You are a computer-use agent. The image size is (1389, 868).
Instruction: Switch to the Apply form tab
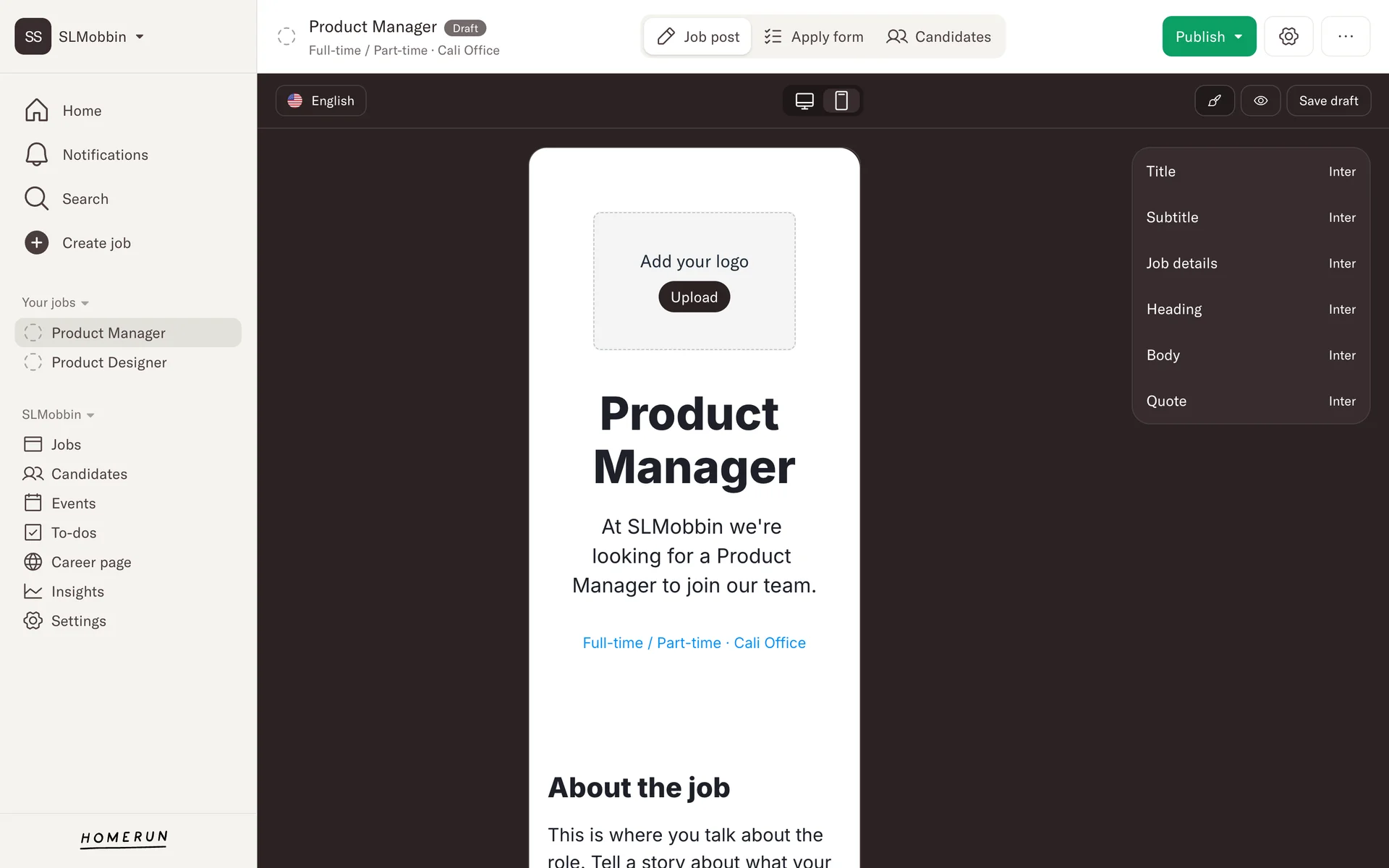(814, 37)
